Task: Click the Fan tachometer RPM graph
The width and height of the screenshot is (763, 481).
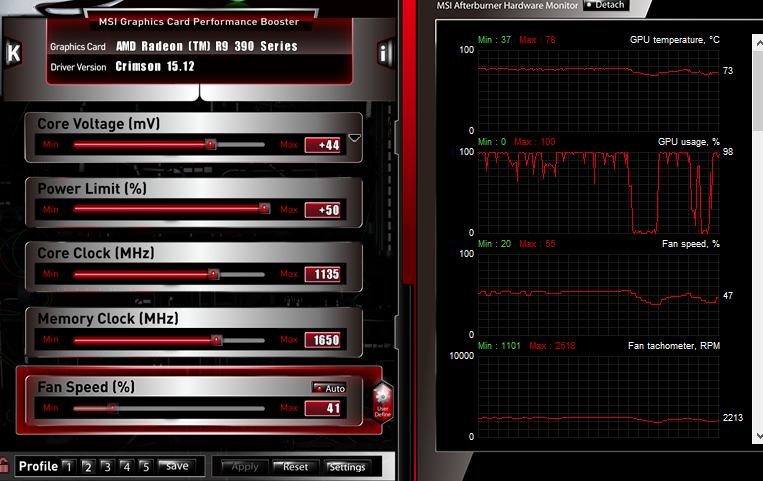Action: pyautogui.click(x=599, y=396)
